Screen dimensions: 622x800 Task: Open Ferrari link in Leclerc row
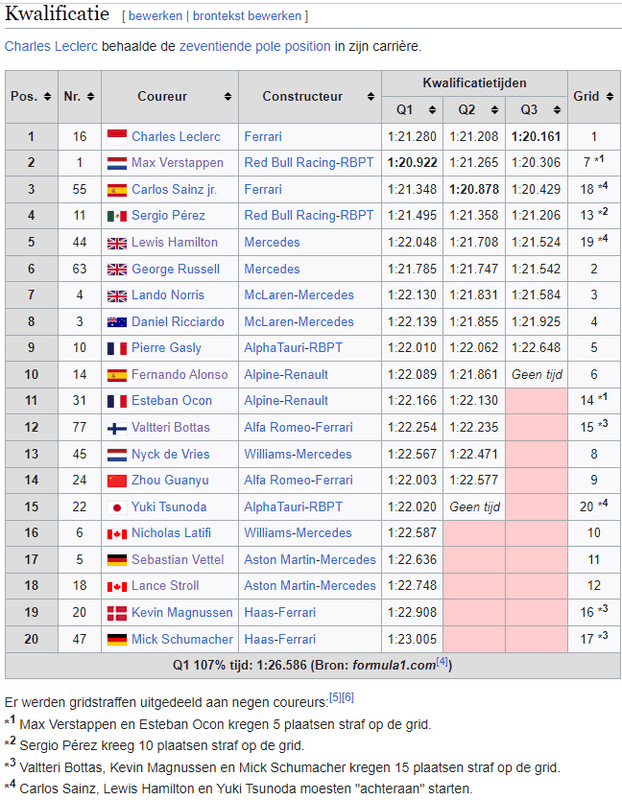point(263,137)
